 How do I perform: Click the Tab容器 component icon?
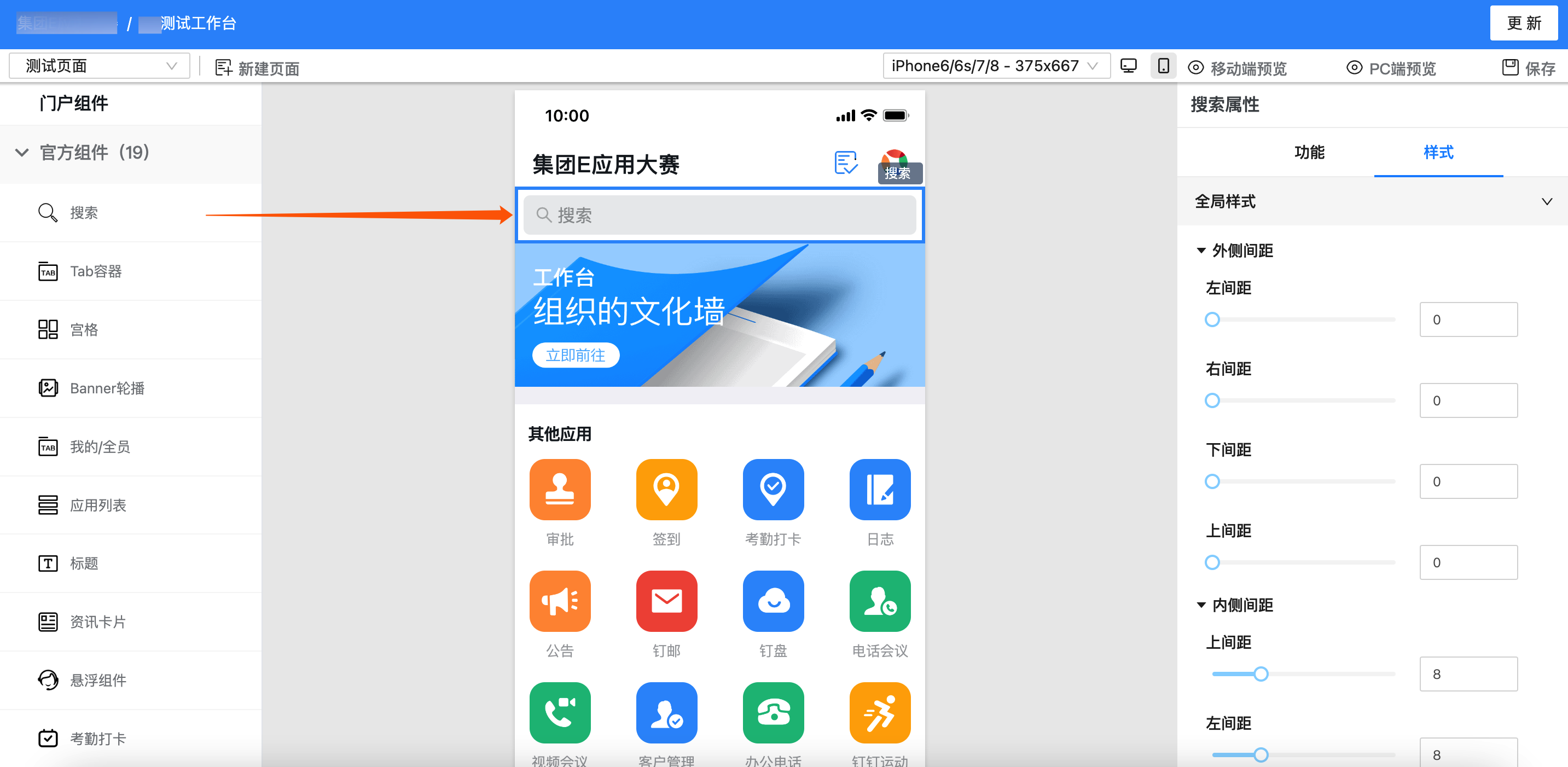point(48,271)
